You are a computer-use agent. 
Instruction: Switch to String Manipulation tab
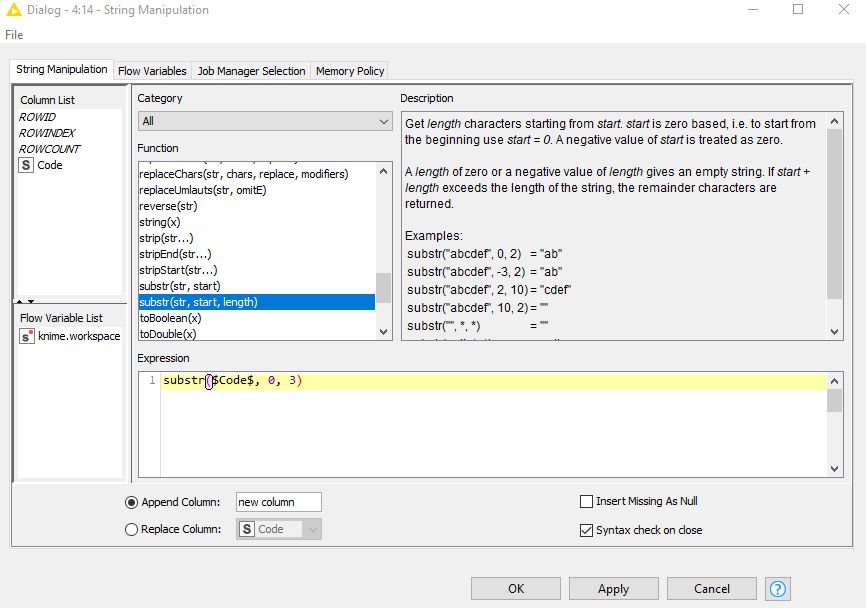[x=61, y=70]
